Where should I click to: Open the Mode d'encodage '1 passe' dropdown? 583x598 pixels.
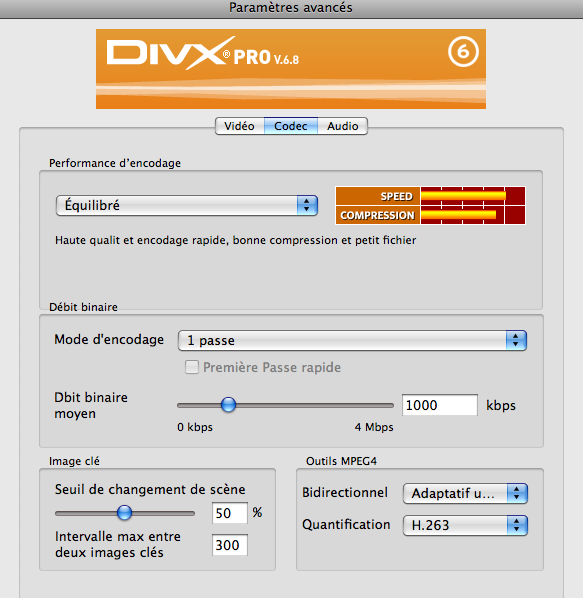(352, 340)
